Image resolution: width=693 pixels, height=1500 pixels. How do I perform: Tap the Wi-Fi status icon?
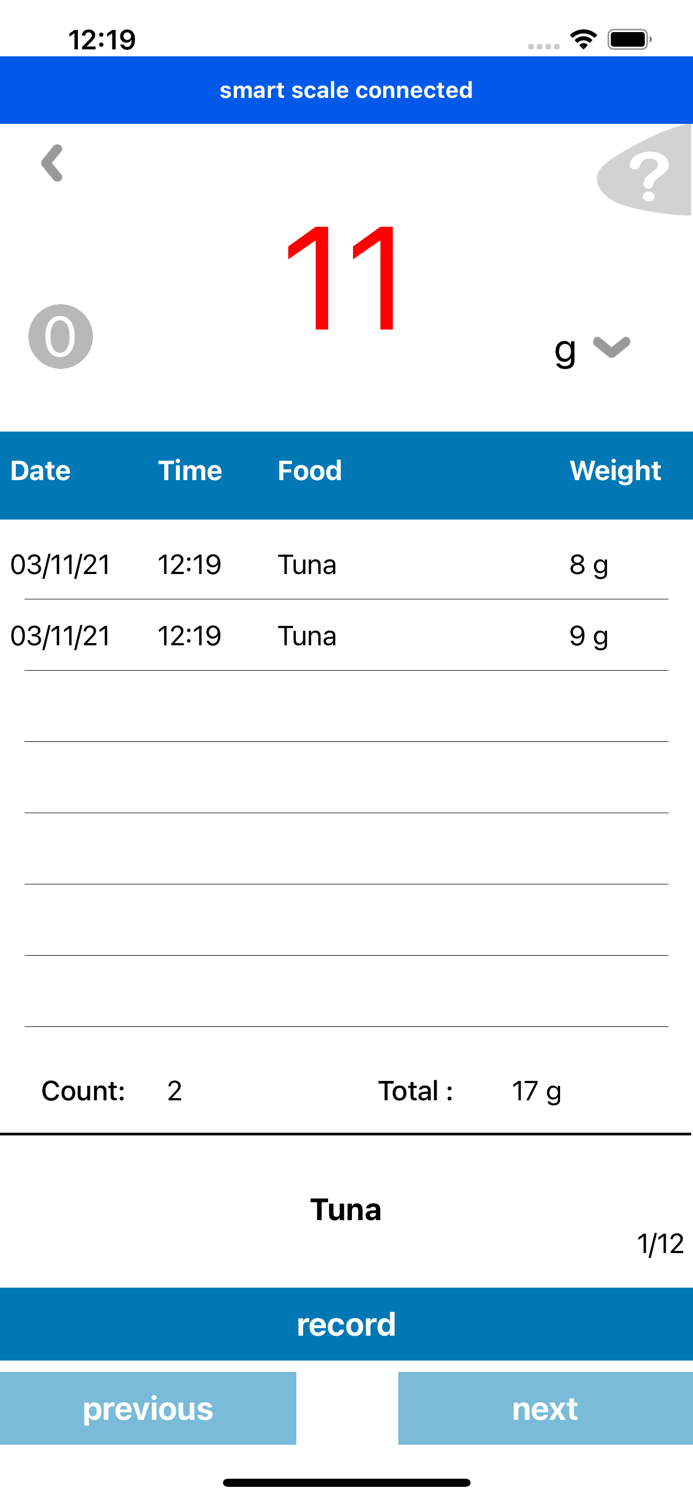[583, 39]
